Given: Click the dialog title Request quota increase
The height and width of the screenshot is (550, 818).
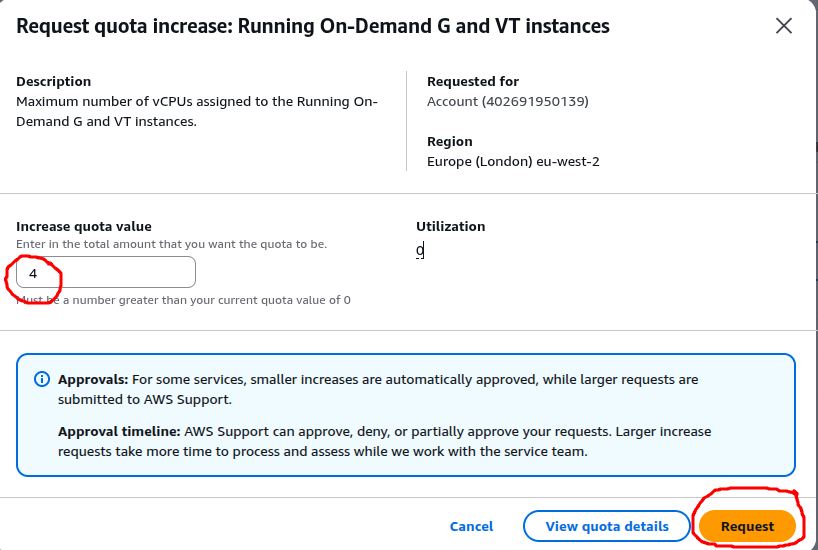Looking at the screenshot, I should click(x=313, y=26).
